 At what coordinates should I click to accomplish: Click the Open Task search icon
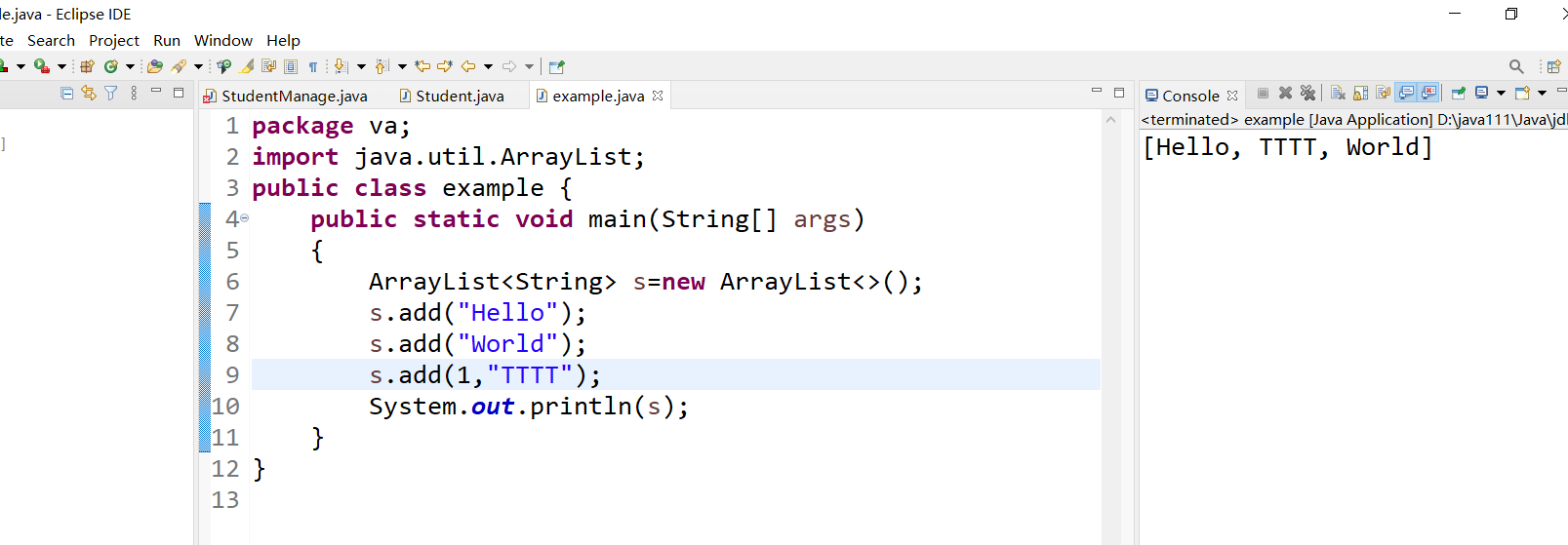click(x=179, y=66)
